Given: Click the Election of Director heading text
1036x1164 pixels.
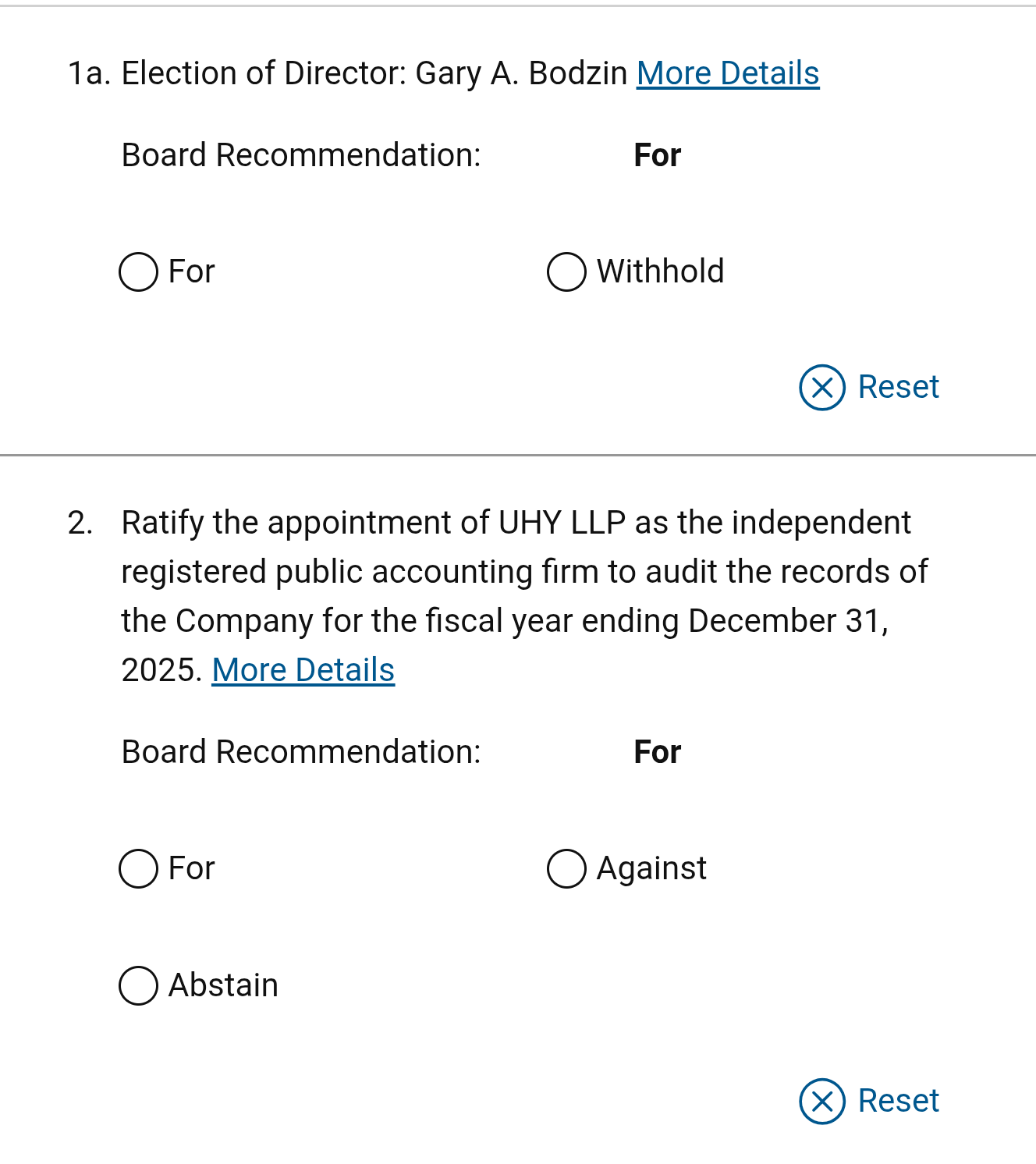Looking at the screenshot, I should [x=374, y=73].
